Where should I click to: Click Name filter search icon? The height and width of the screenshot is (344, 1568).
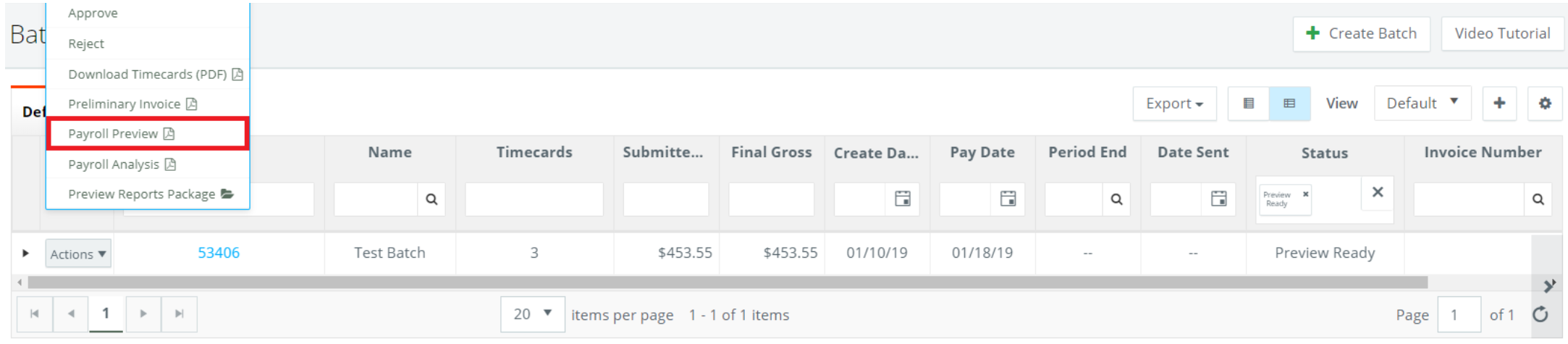click(x=431, y=199)
